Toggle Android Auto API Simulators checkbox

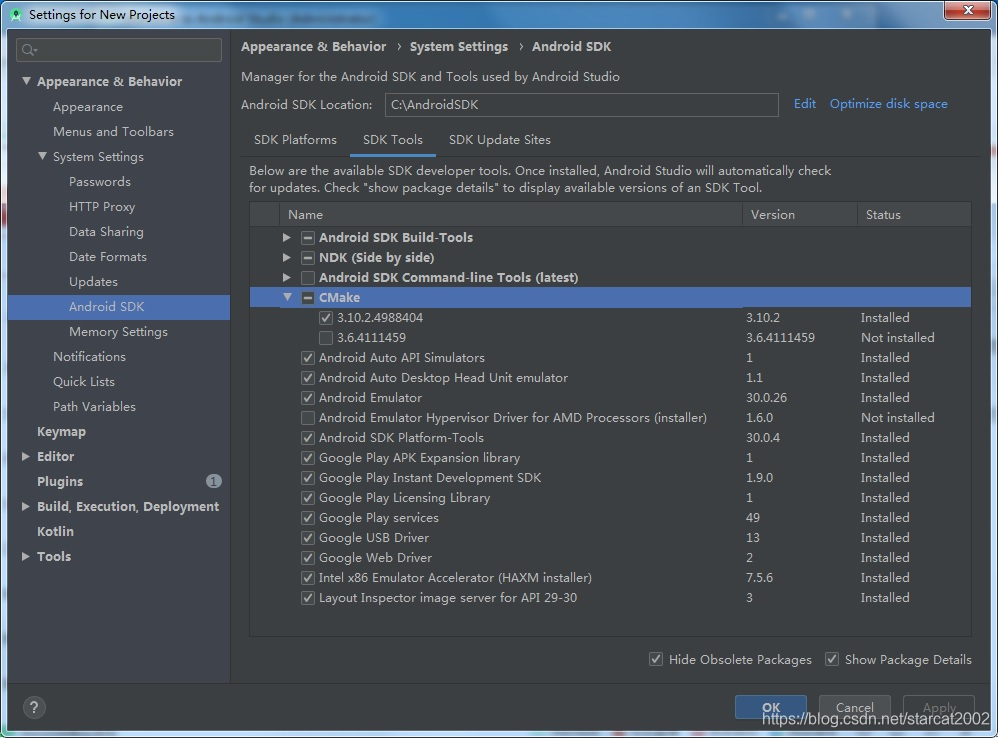pyautogui.click(x=308, y=358)
